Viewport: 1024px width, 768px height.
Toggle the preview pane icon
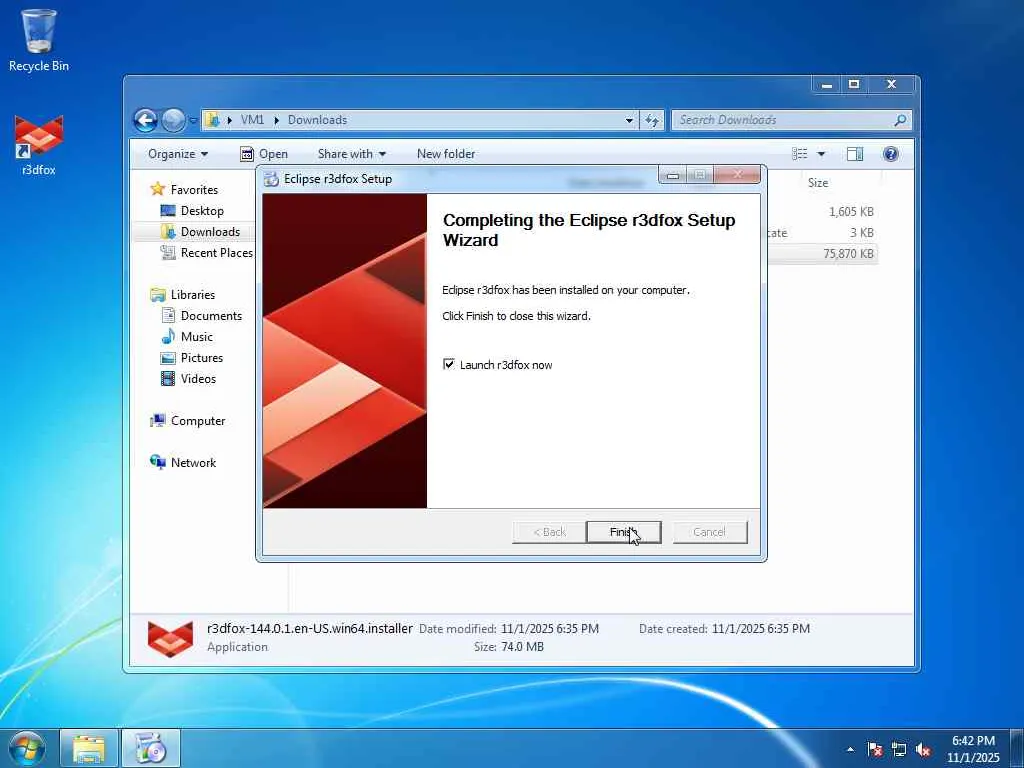point(855,154)
